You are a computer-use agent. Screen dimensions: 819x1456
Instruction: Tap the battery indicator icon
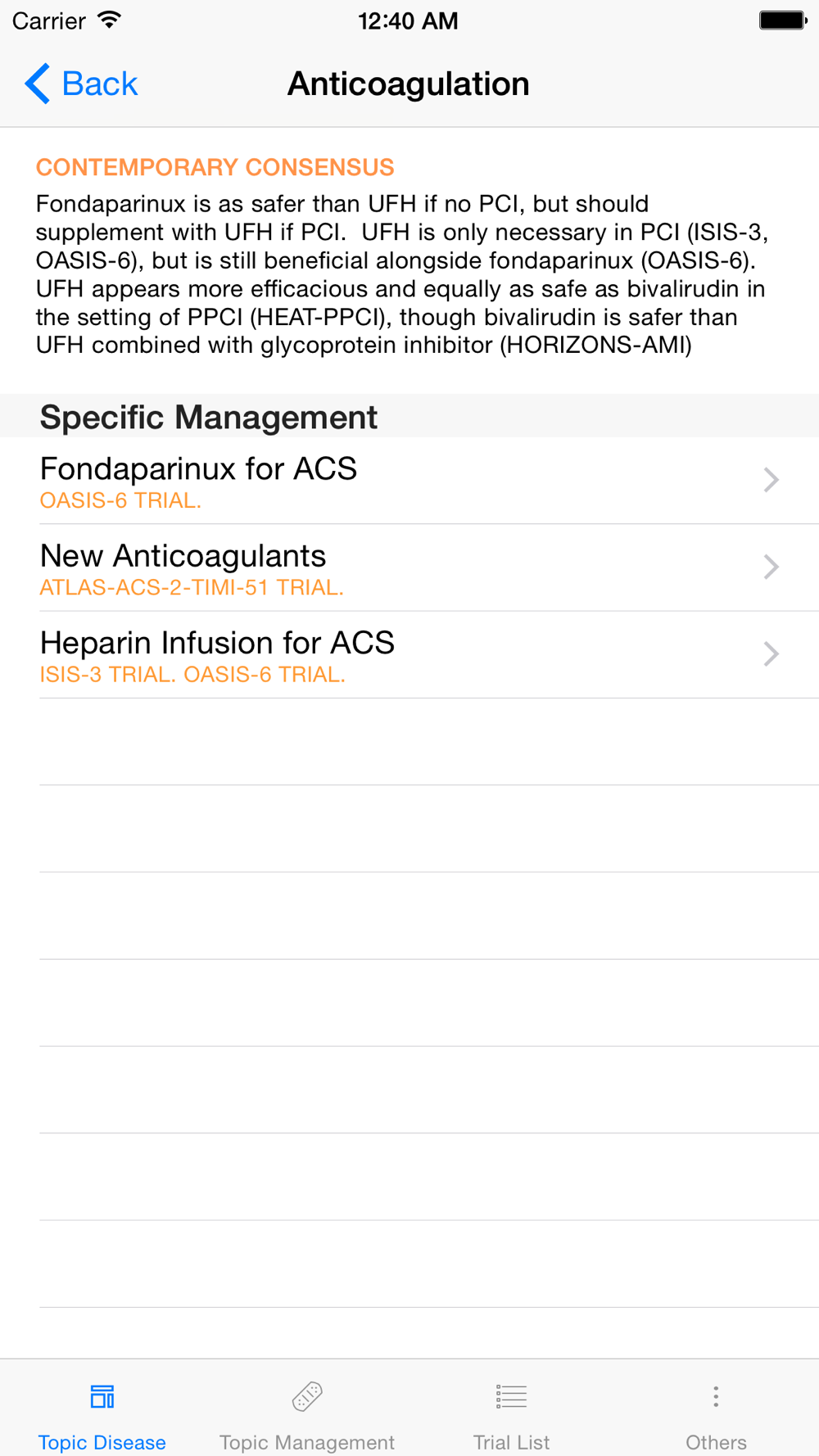(x=782, y=20)
